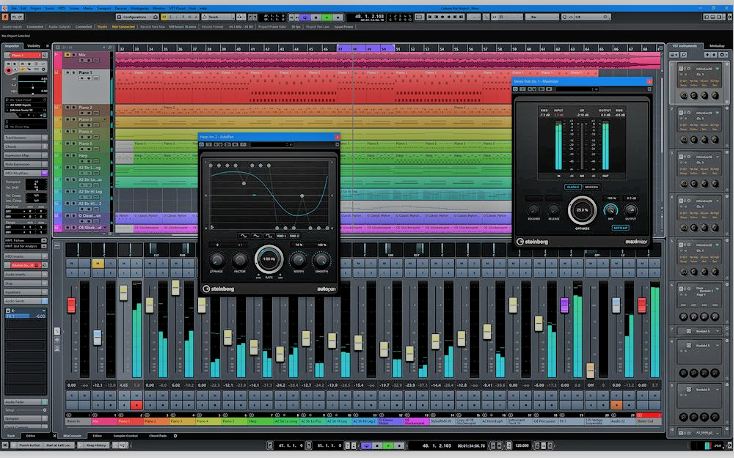Select Classic mode in Maximizer
Viewport: 734px width, 458px height.
[x=573, y=187]
